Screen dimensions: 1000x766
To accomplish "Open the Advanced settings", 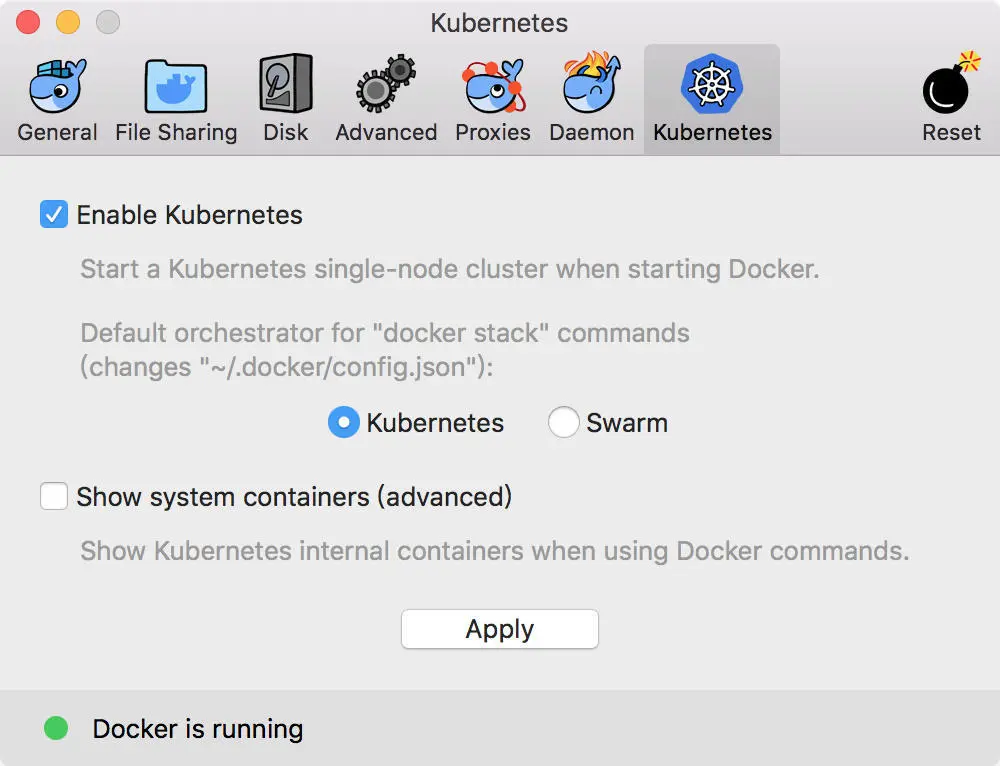I will tap(385, 97).
